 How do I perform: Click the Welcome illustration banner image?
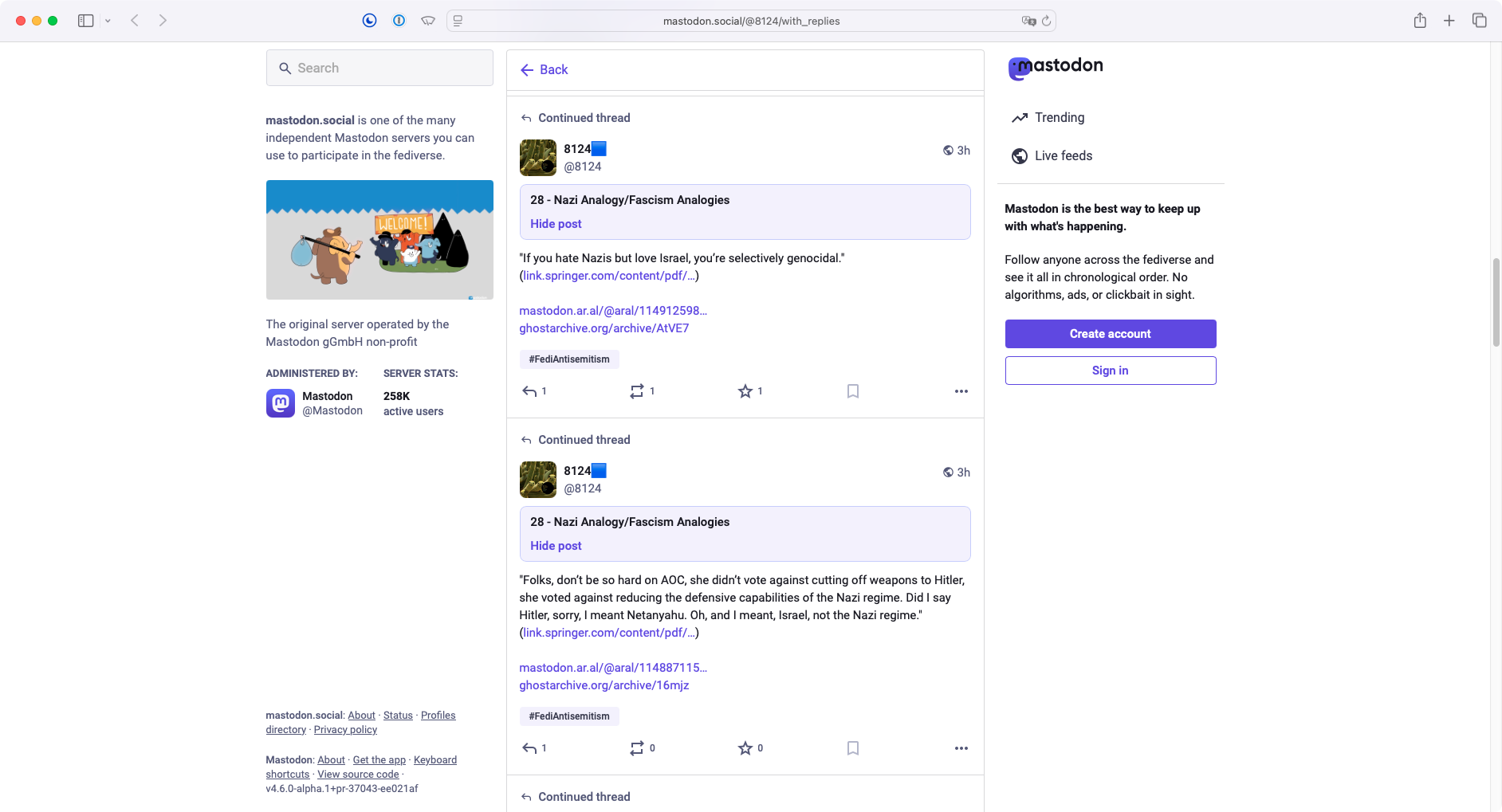379,240
